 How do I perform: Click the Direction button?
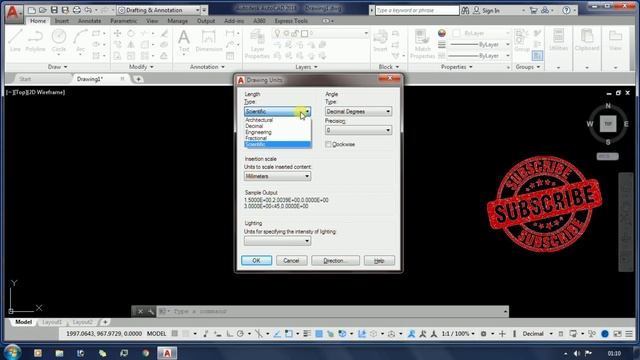336,261
